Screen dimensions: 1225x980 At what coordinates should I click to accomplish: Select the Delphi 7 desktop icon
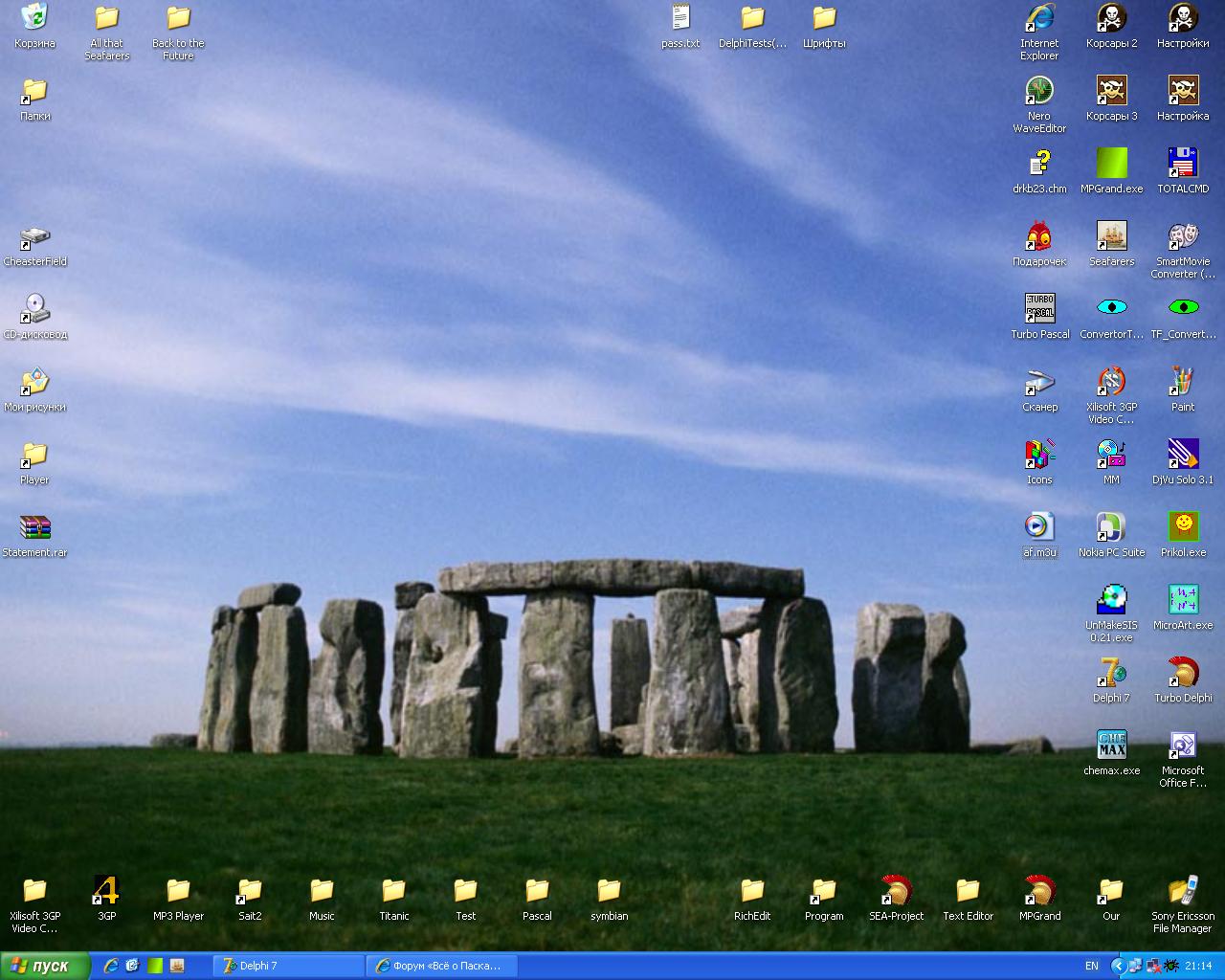click(x=1111, y=672)
